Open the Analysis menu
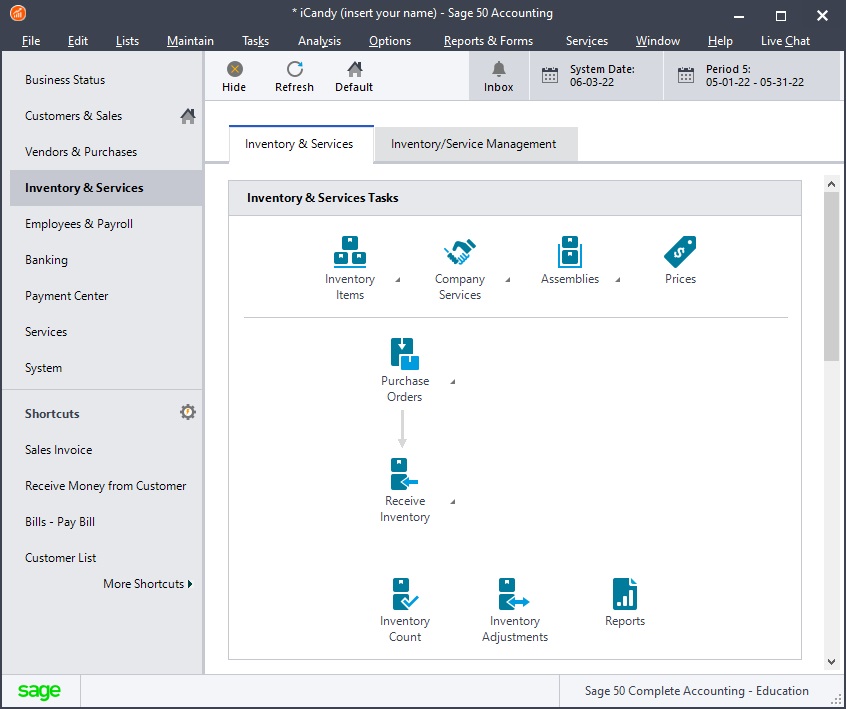Image resolution: width=846 pixels, height=709 pixels. coord(319,41)
